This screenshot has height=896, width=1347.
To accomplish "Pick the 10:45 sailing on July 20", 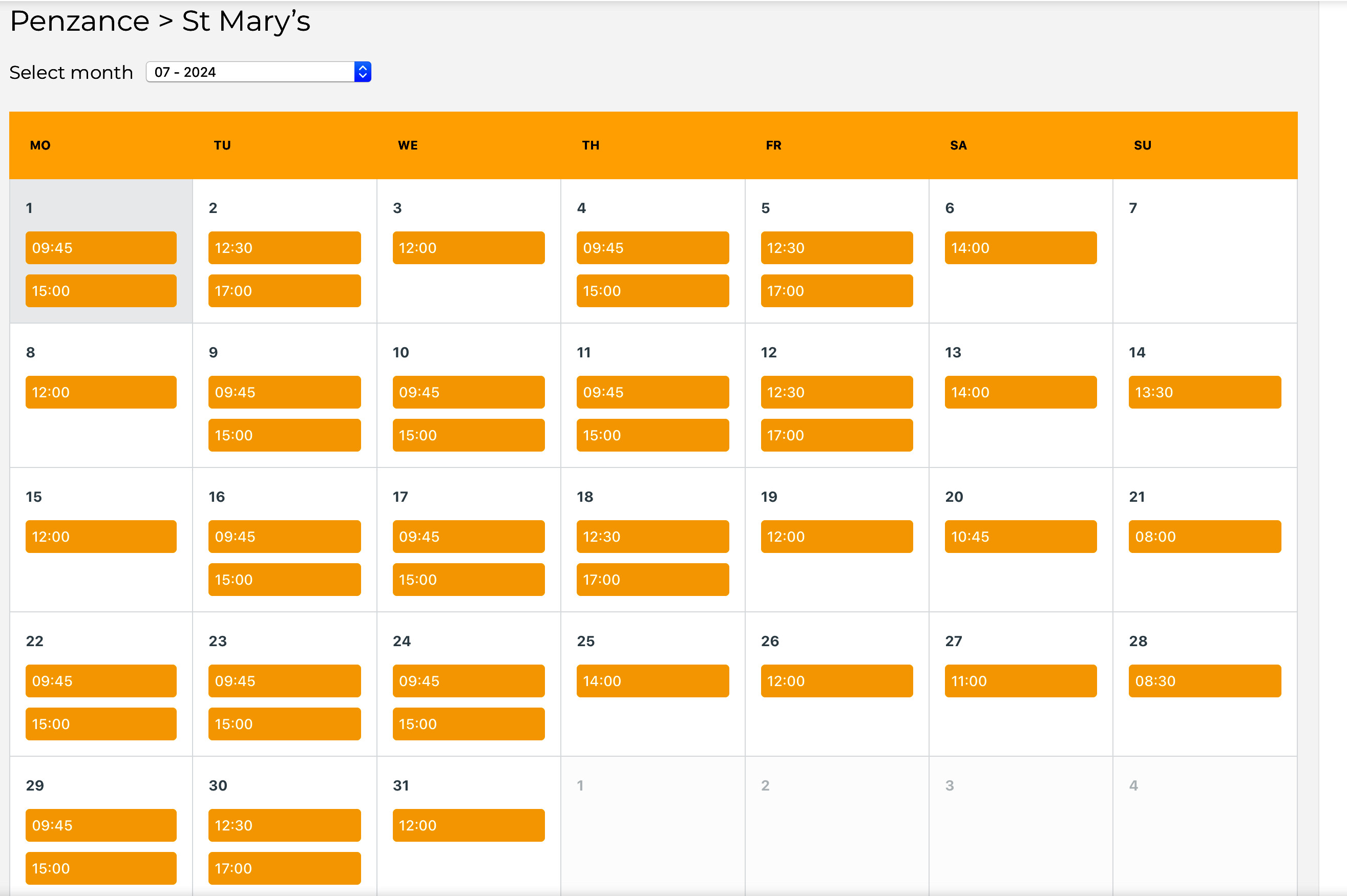I will point(1020,537).
